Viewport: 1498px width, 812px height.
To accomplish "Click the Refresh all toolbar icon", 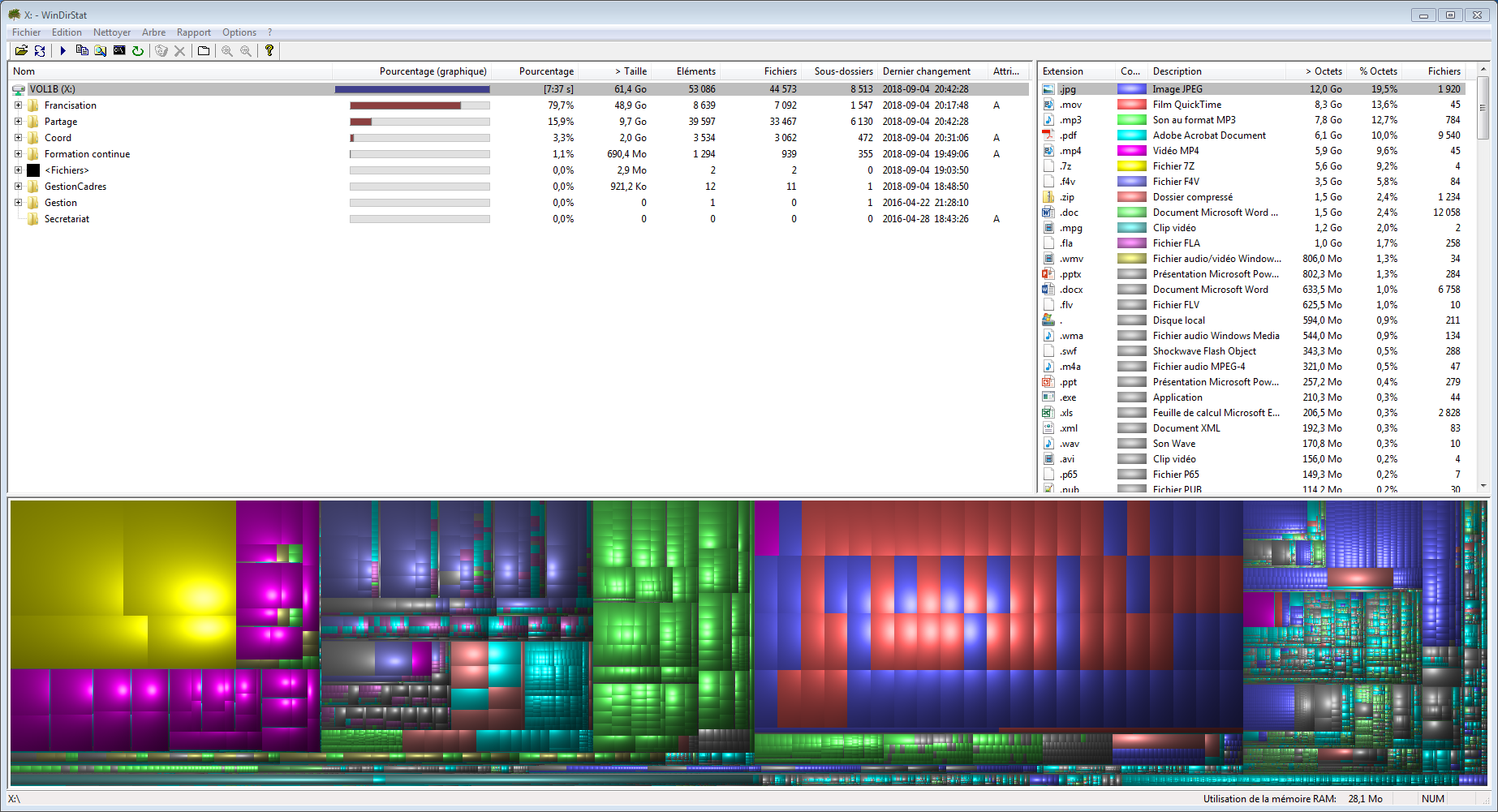I will (40, 50).
